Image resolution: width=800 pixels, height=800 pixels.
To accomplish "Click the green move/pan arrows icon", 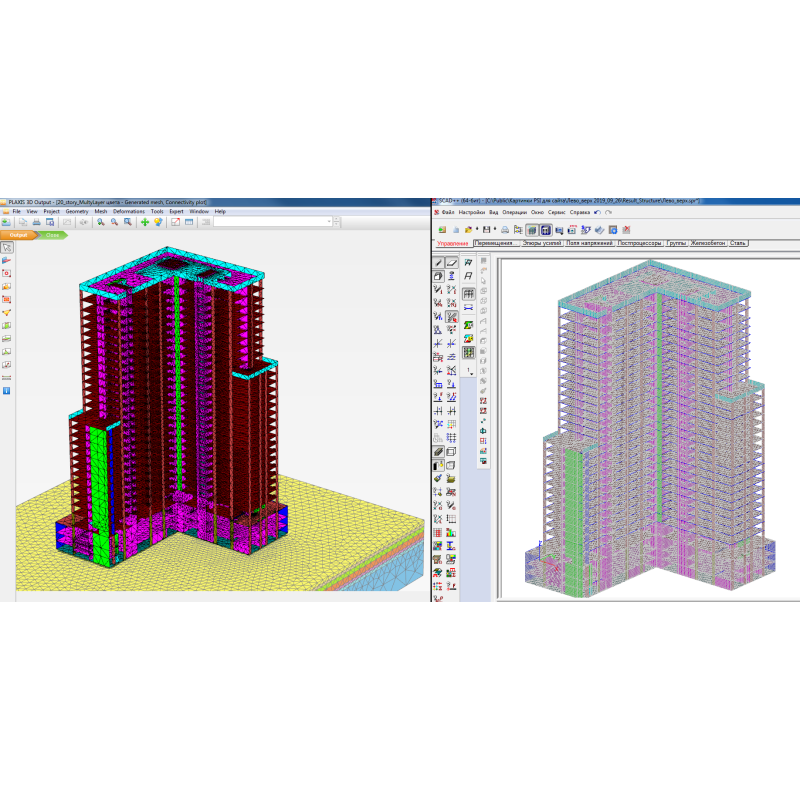I will (145, 222).
